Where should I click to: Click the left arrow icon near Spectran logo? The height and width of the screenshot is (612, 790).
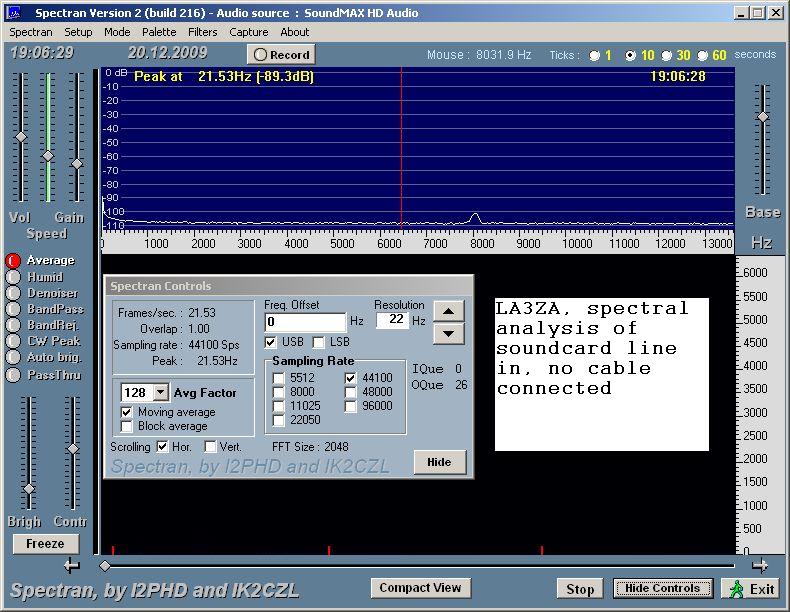71,565
